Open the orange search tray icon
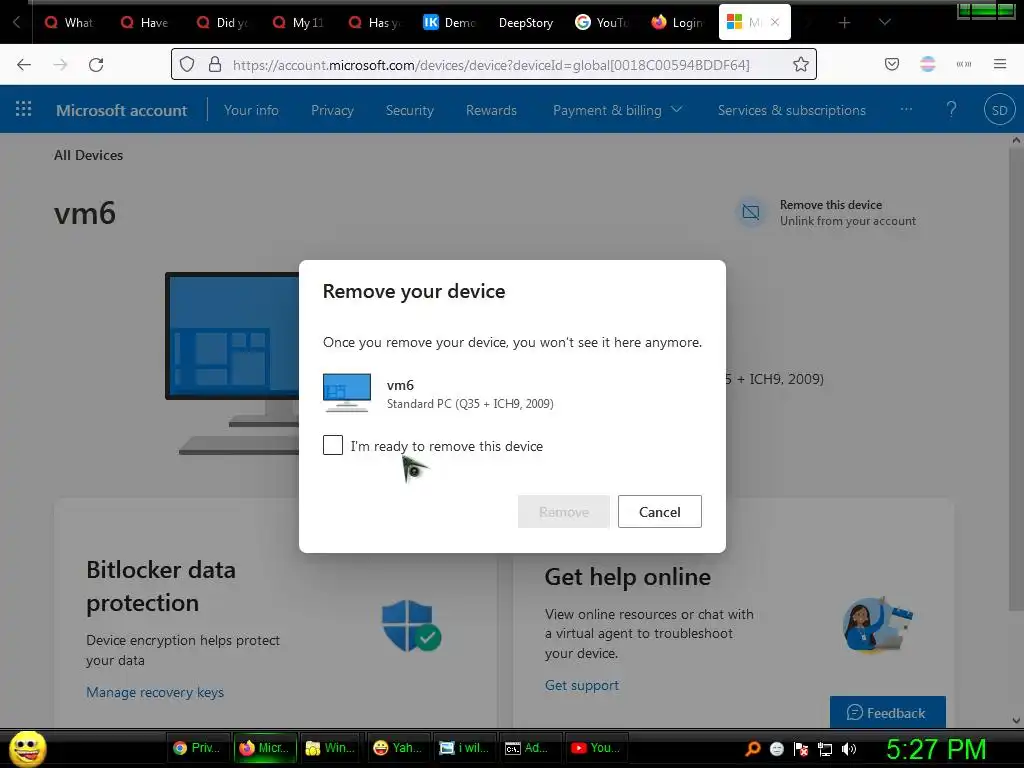Image resolution: width=1024 pixels, height=768 pixels. click(753, 748)
